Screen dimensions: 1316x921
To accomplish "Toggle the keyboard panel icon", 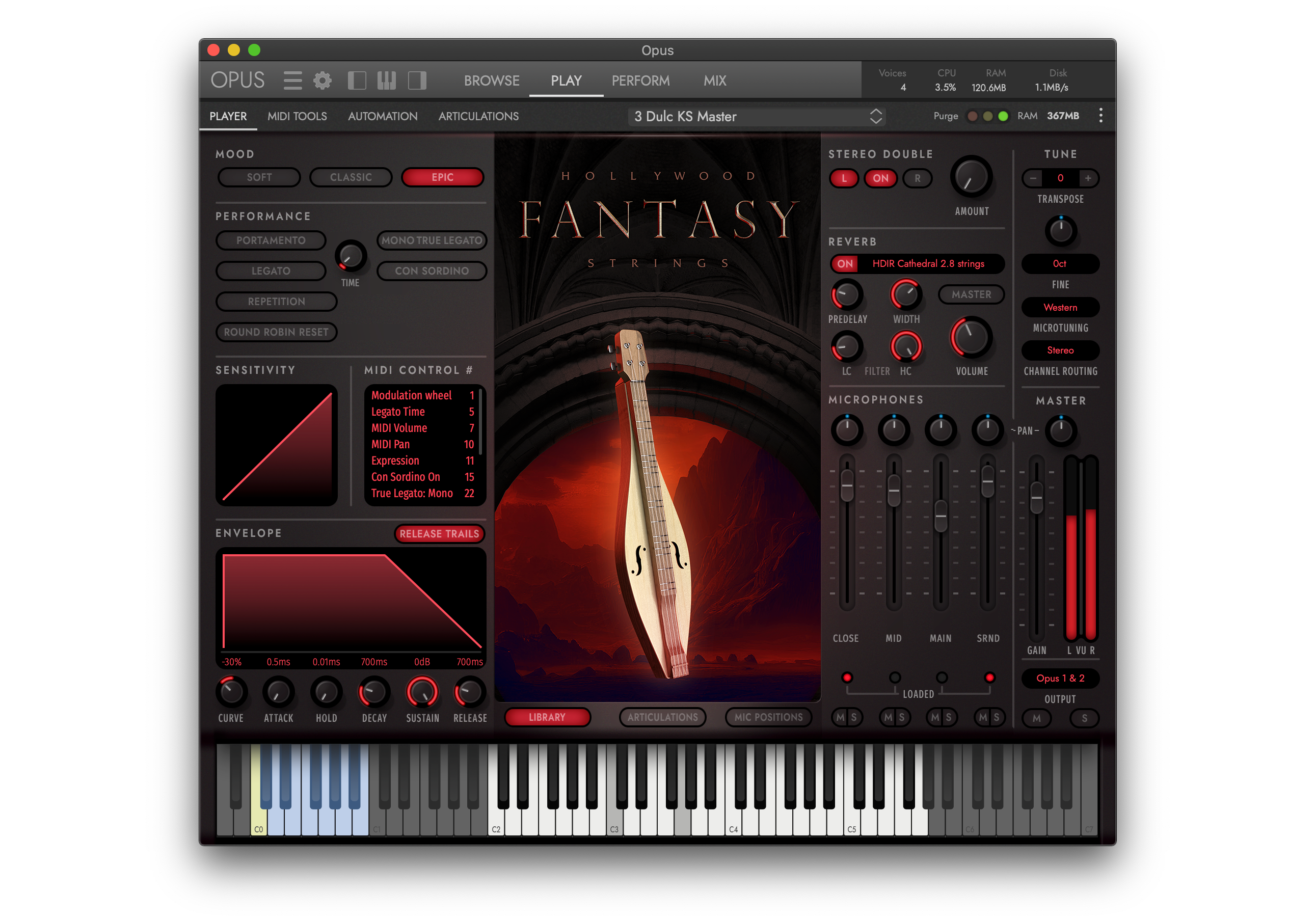I will 387,81.
